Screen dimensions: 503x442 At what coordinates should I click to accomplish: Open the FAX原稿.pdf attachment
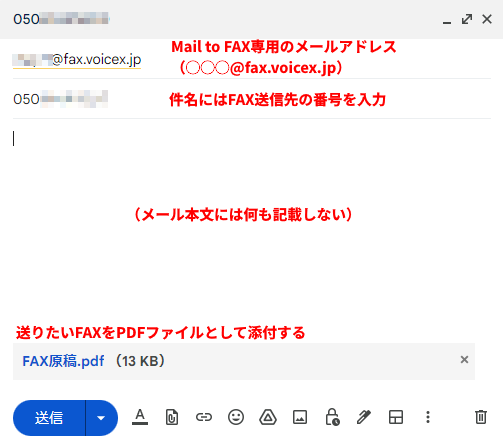(x=63, y=361)
